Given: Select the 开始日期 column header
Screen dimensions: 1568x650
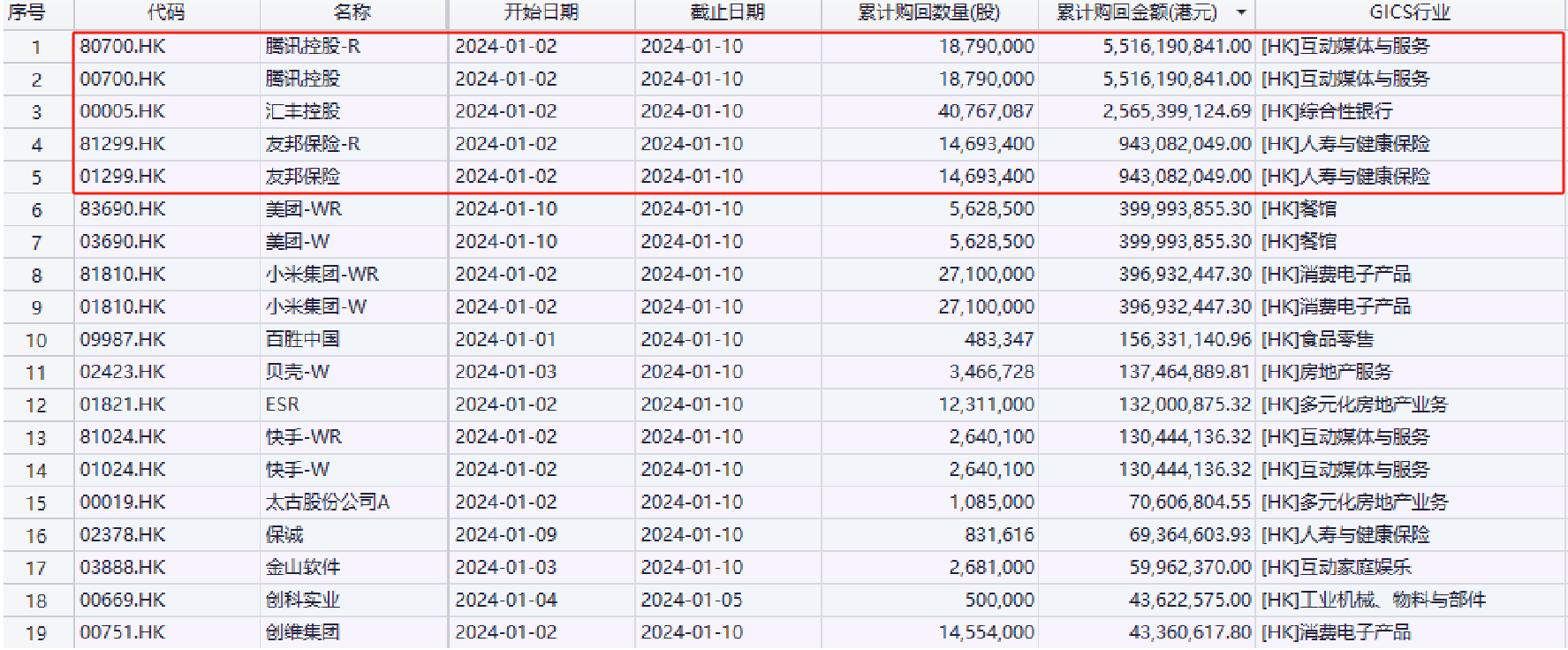Looking at the screenshot, I should tap(541, 12).
